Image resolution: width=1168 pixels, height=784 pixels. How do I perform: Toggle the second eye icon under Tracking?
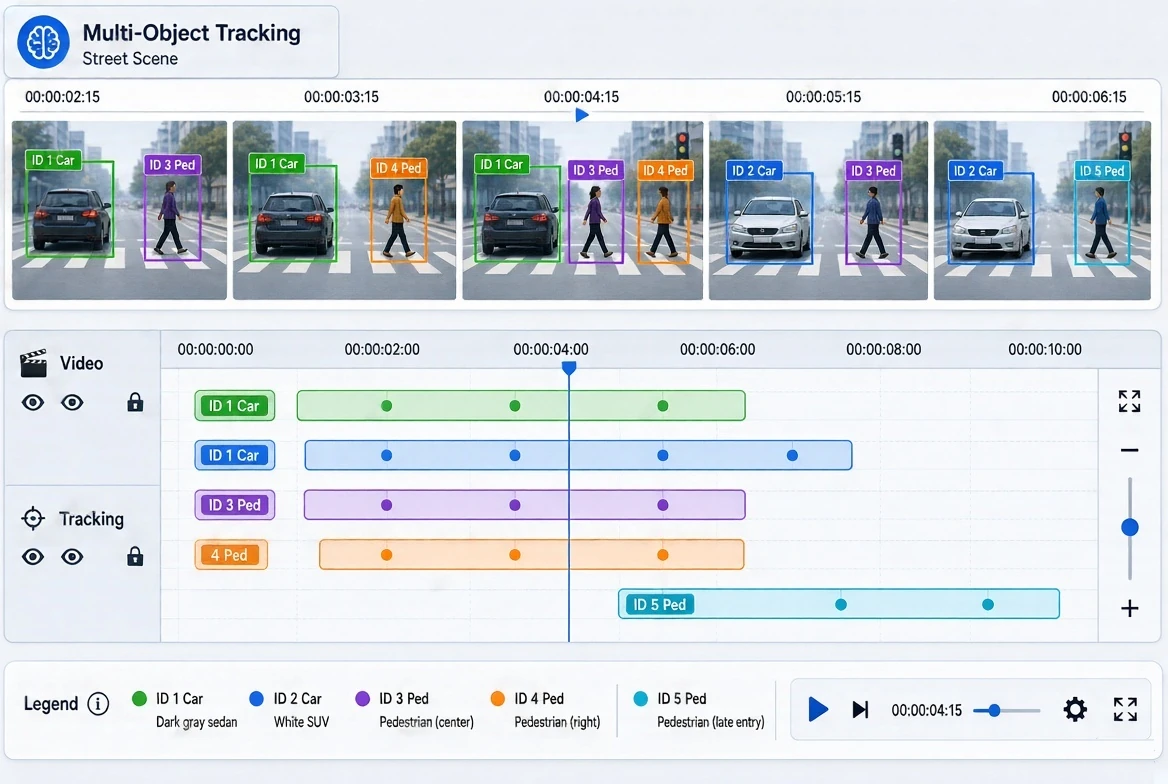[x=72, y=557]
